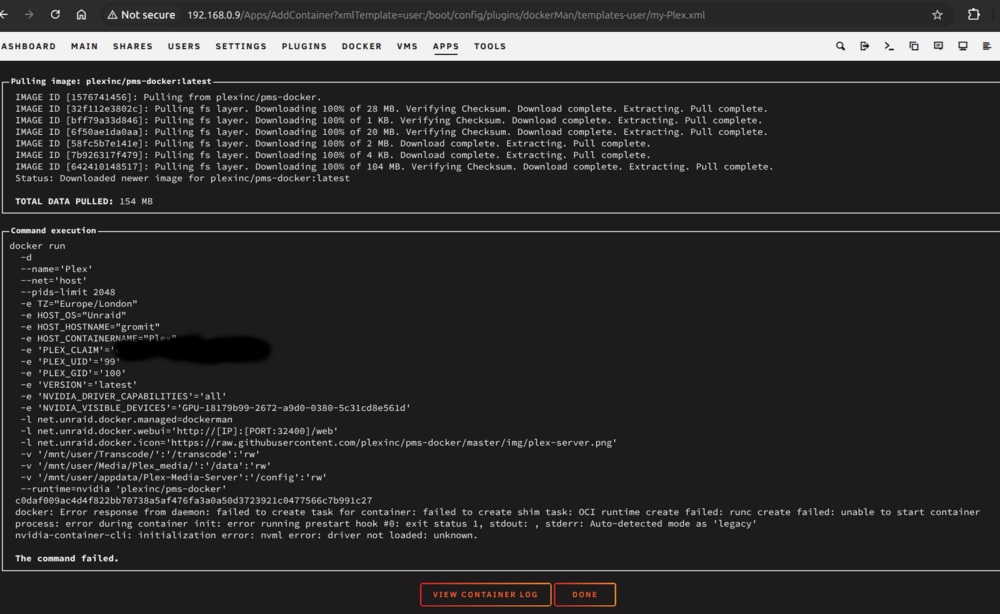The height and width of the screenshot is (614, 1000).
Task: Click the --name='Plex' line
Action: pos(56,269)
